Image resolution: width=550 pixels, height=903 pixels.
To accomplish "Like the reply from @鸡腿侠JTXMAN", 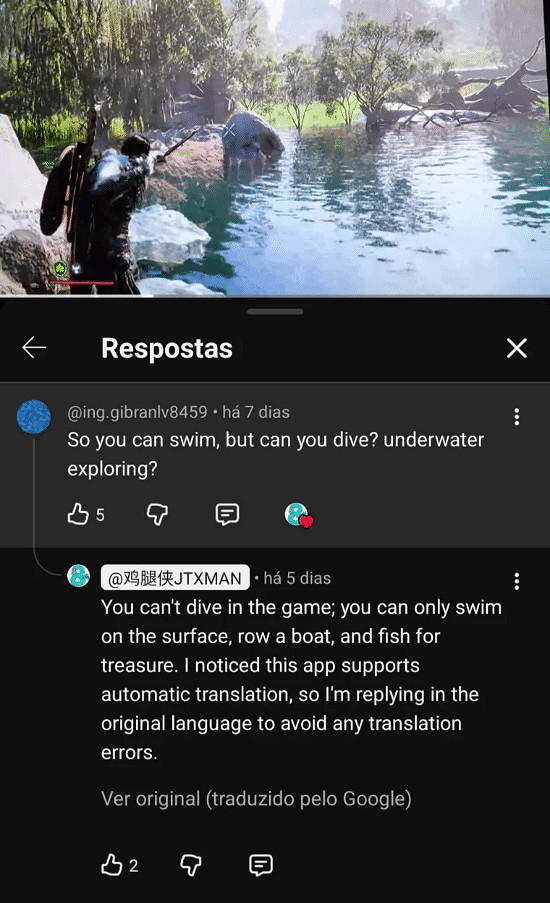I will pyautogui.click(x=112, y=864).
